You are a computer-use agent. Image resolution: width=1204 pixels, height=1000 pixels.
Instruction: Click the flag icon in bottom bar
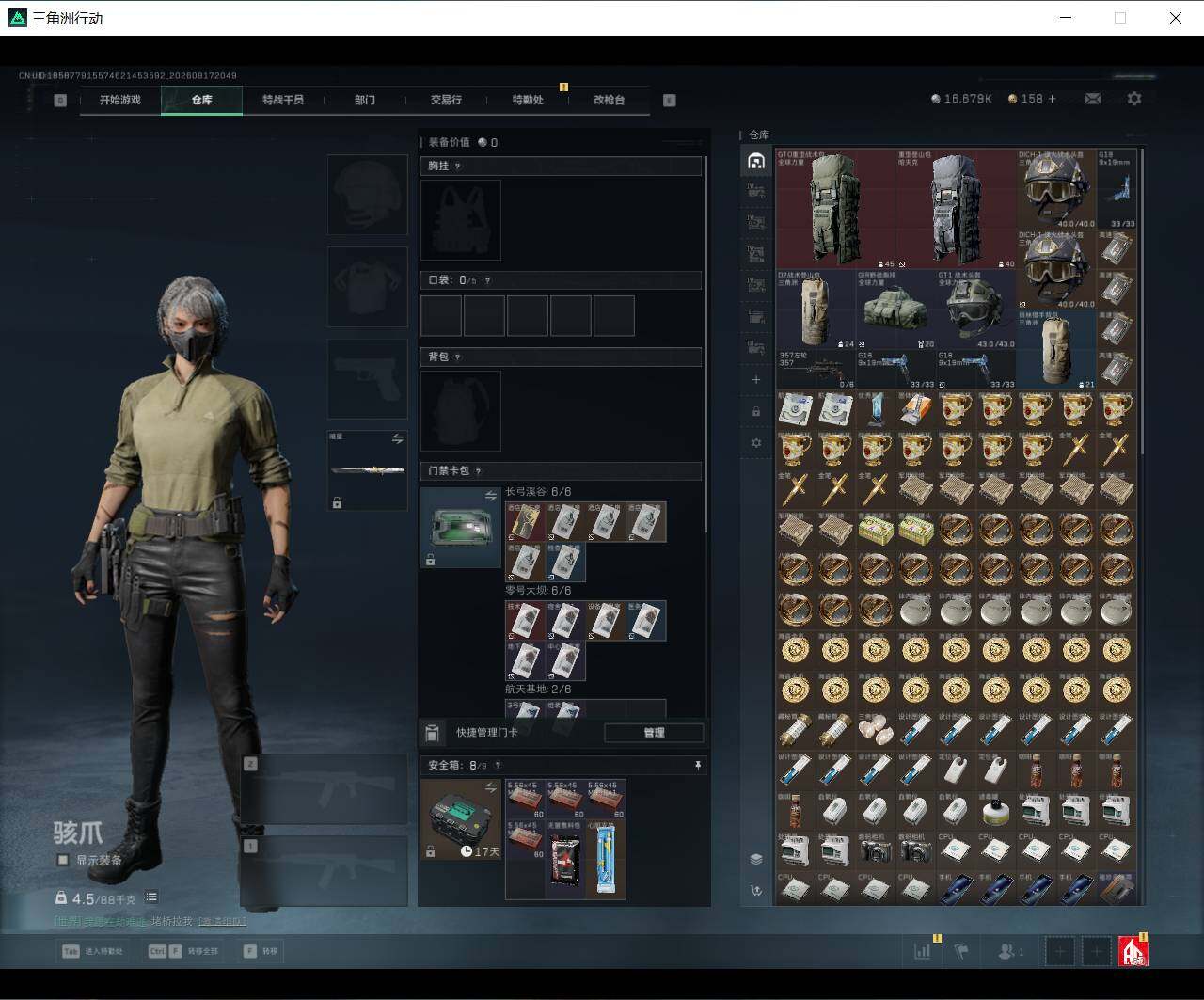pyautogui.click(x=961, y=951)
